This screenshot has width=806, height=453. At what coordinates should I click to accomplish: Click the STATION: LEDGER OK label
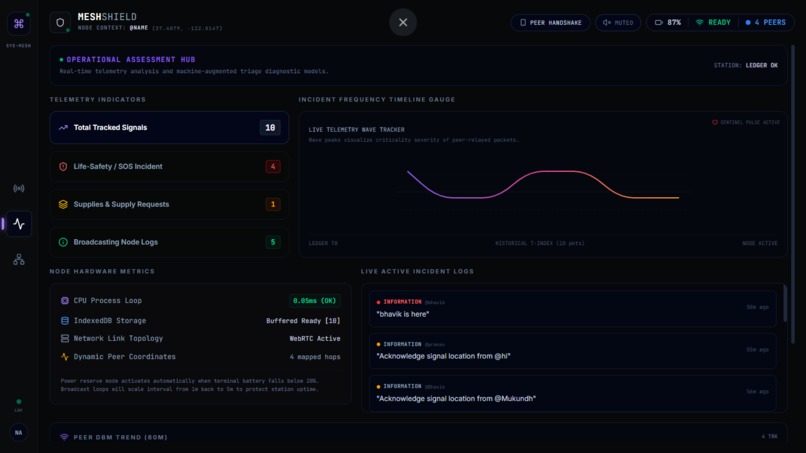point(745,65)
